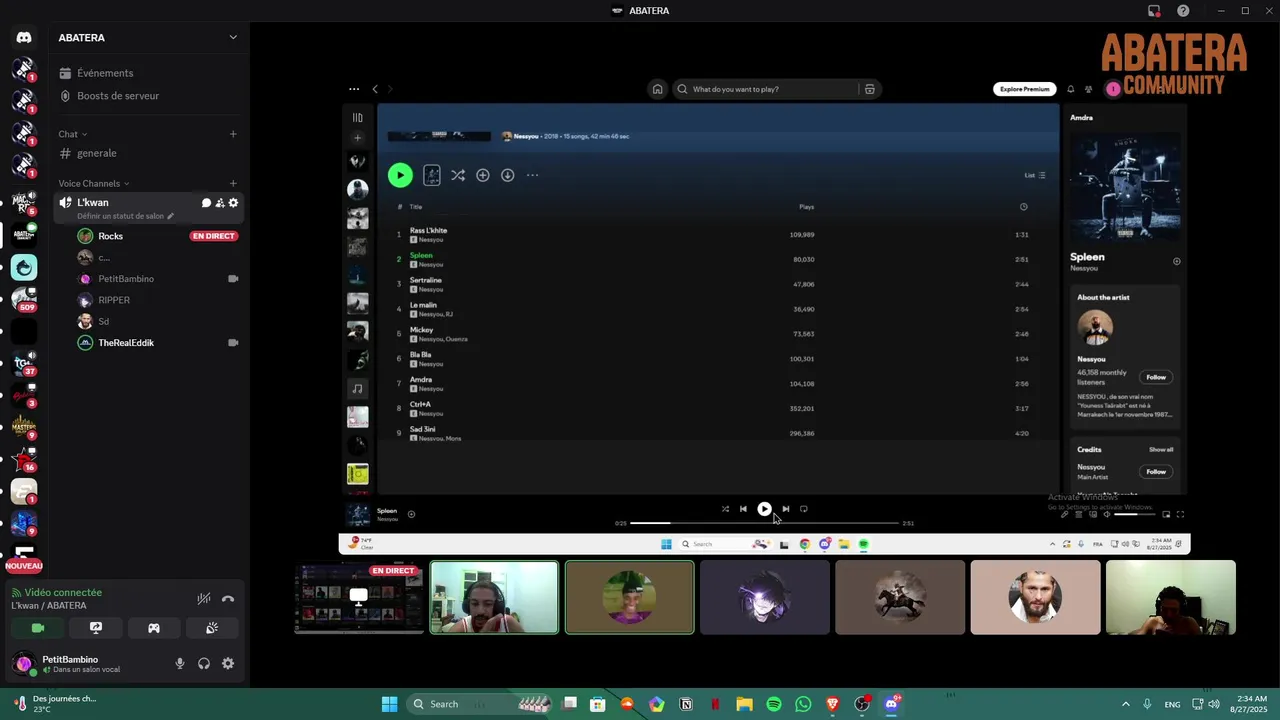Open WhatsApp from the Windows taskbar
The image size is (1280, 720).
tap(803, 704)
